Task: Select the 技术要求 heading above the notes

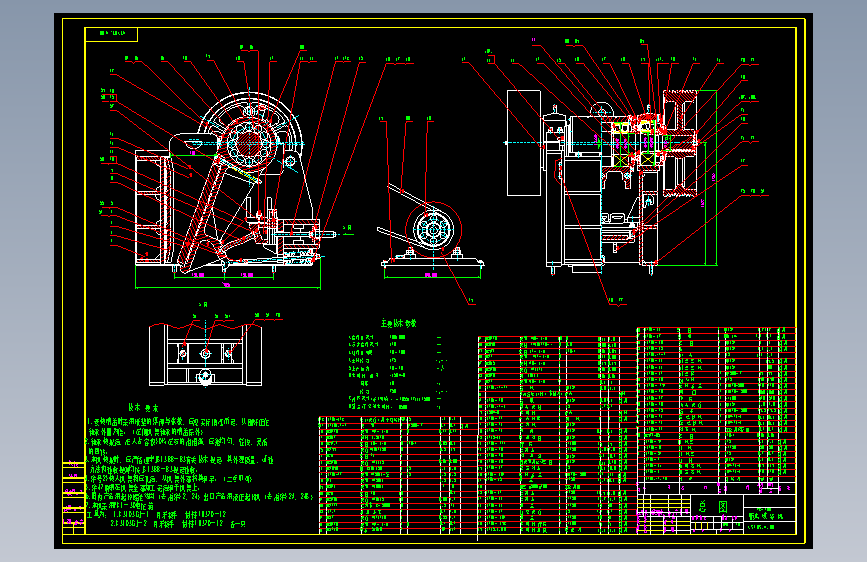Action: (143, 408)
